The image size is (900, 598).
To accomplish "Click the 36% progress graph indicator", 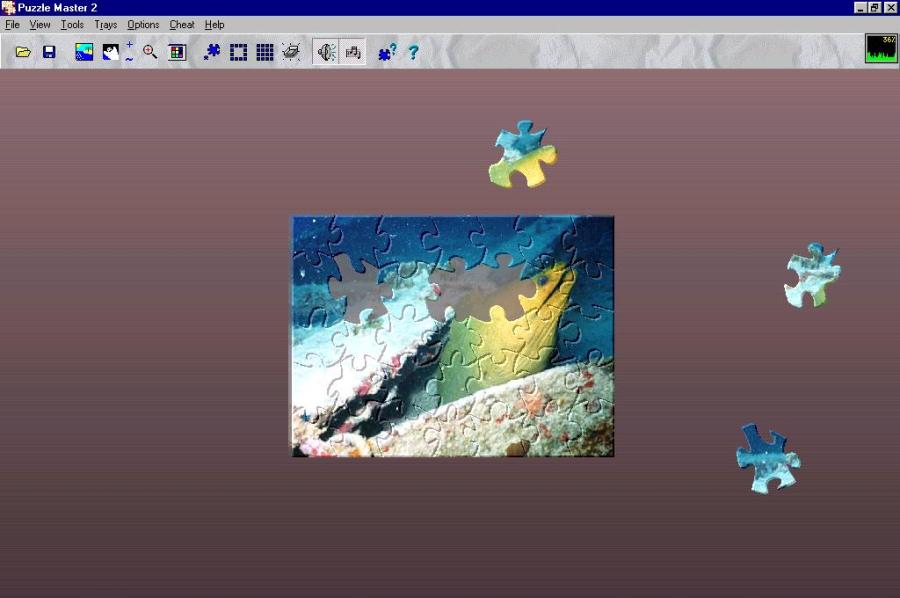I will pos(881,49).
